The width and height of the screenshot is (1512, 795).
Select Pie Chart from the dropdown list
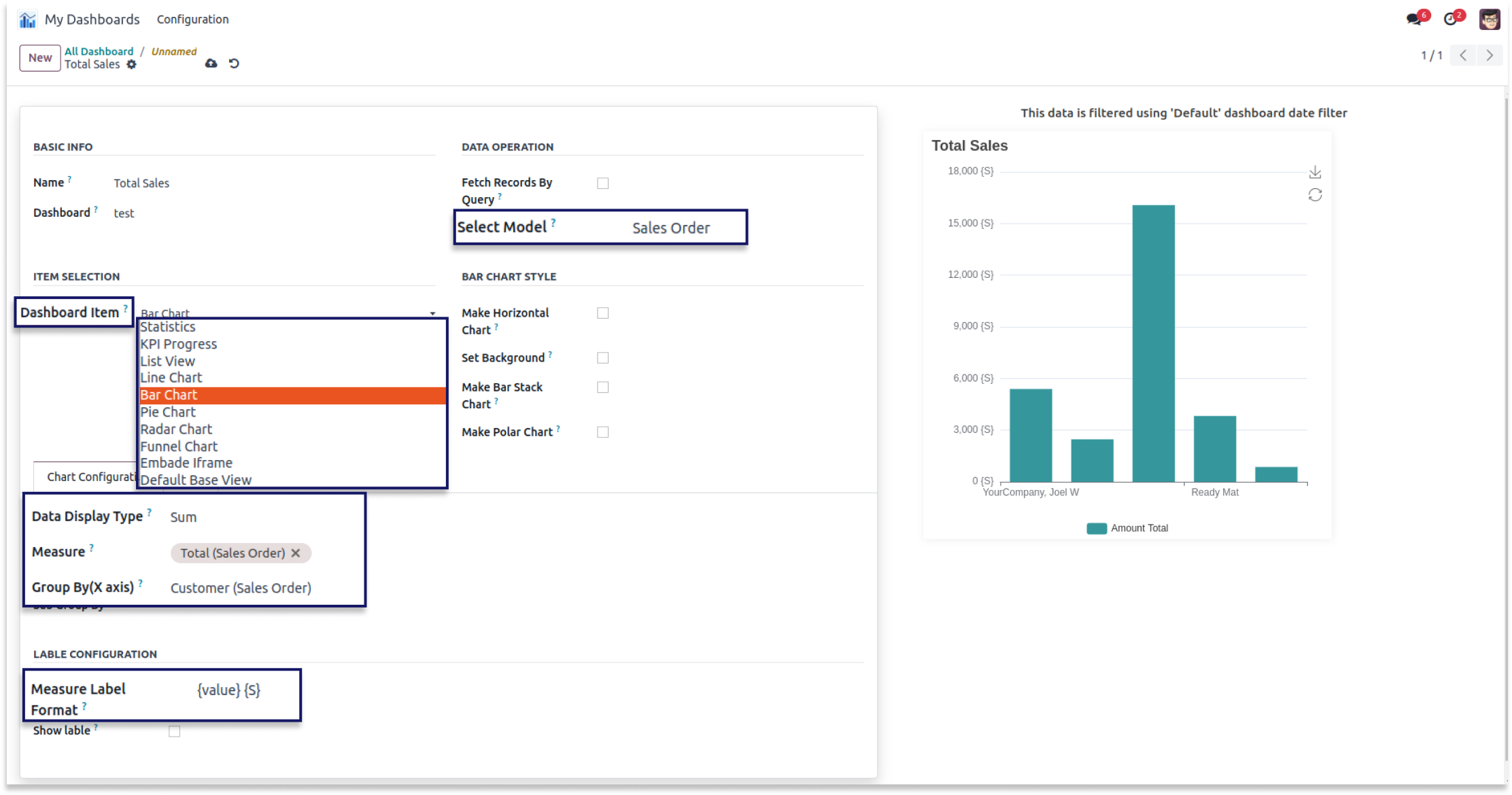click(x=167, y=412)
